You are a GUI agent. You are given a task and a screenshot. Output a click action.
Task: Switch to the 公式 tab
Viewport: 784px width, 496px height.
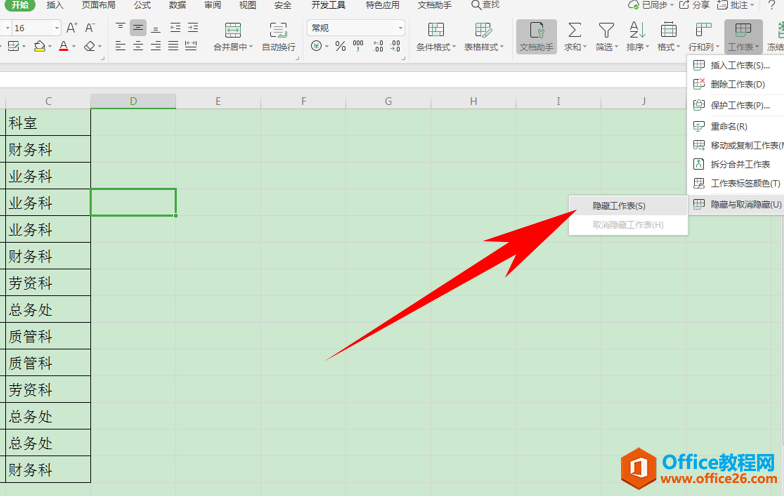[142, 5]
